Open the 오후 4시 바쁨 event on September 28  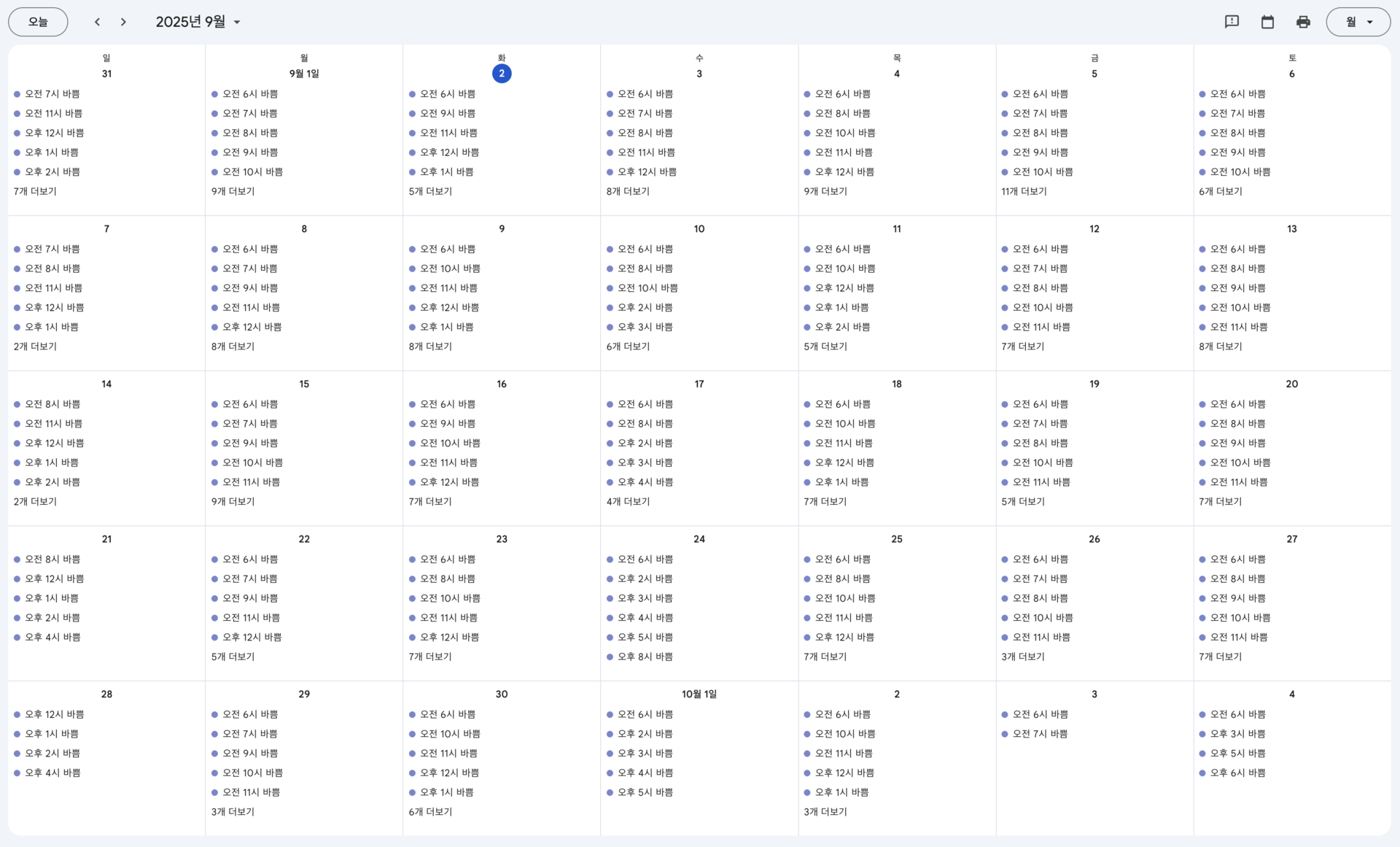52,773
